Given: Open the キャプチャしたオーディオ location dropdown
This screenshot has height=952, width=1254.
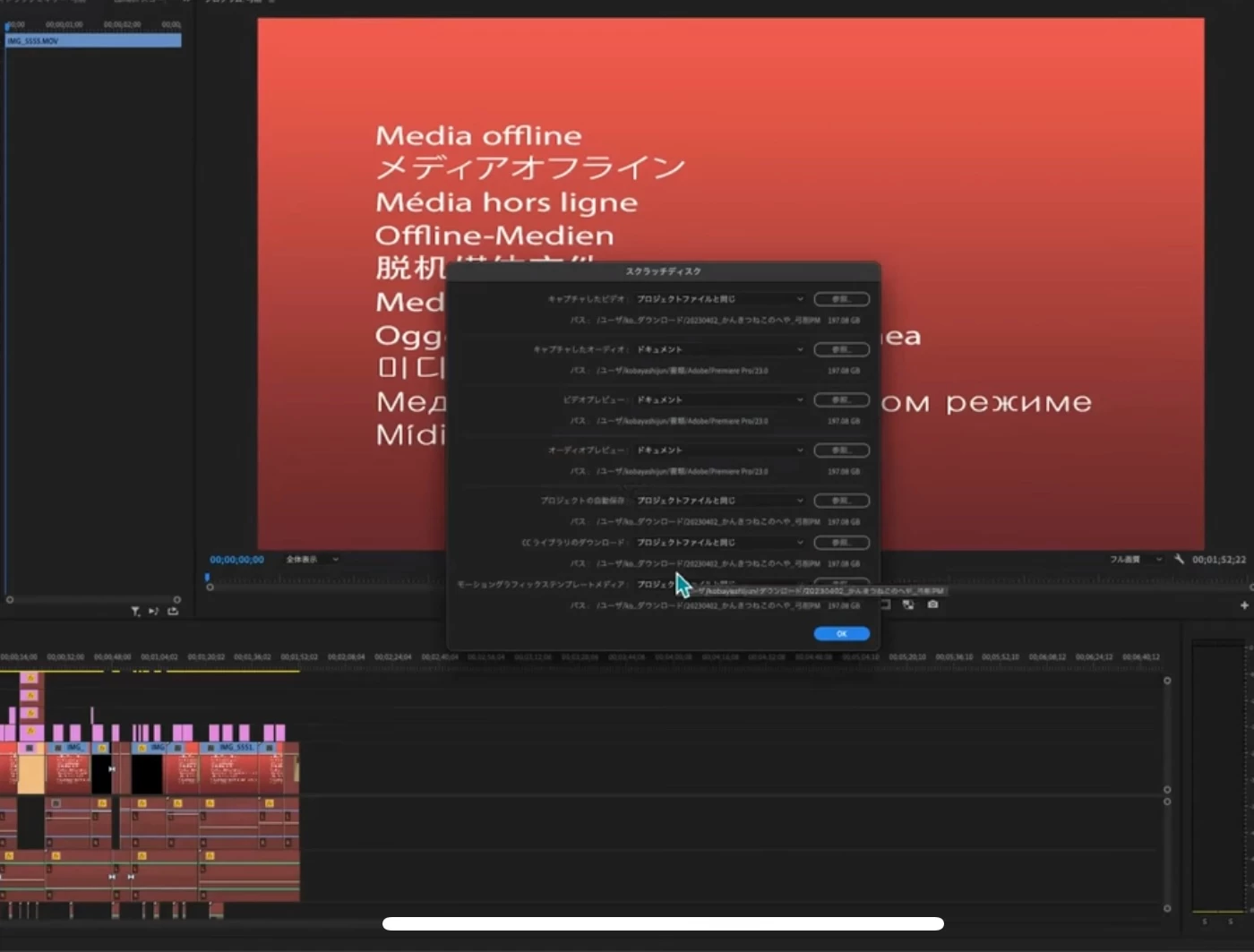Looking at the screenshot, I should click(x=719, y=349).
